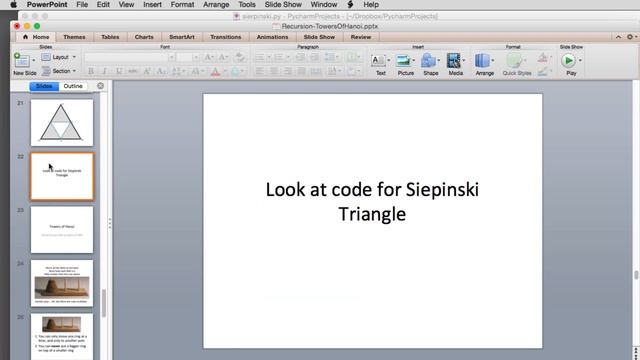The width and height of the screenshot is (640, 360).
Task: Close the slides pane with X icon
Action: coord(100,86)
